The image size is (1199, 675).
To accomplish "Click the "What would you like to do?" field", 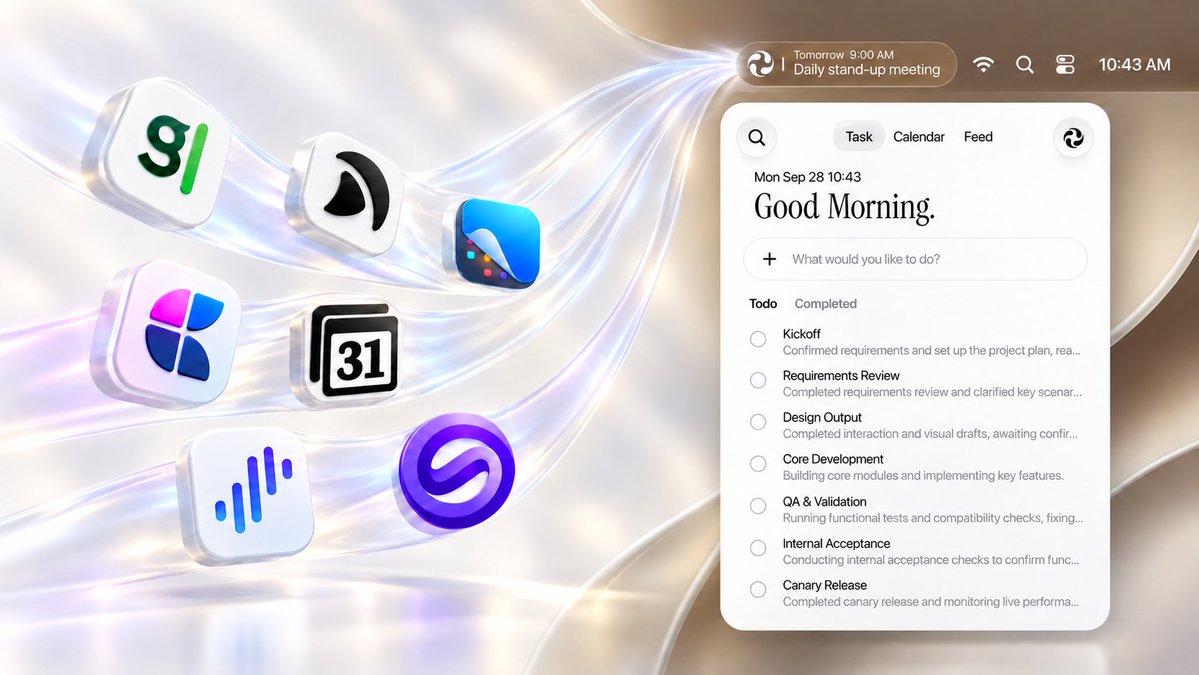I will click(915, 259).
